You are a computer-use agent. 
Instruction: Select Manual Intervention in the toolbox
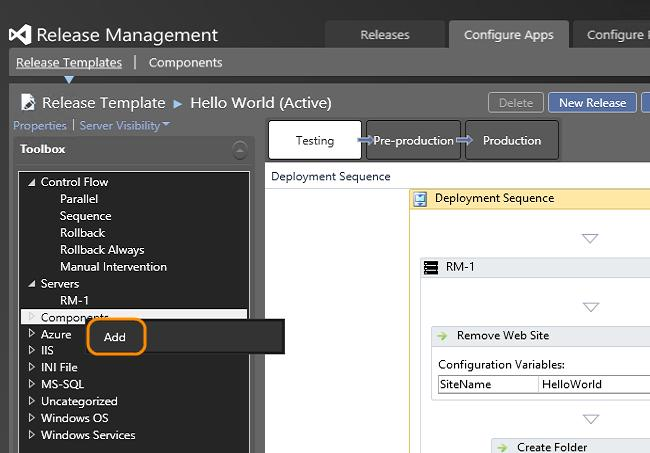tap(113, 267)
